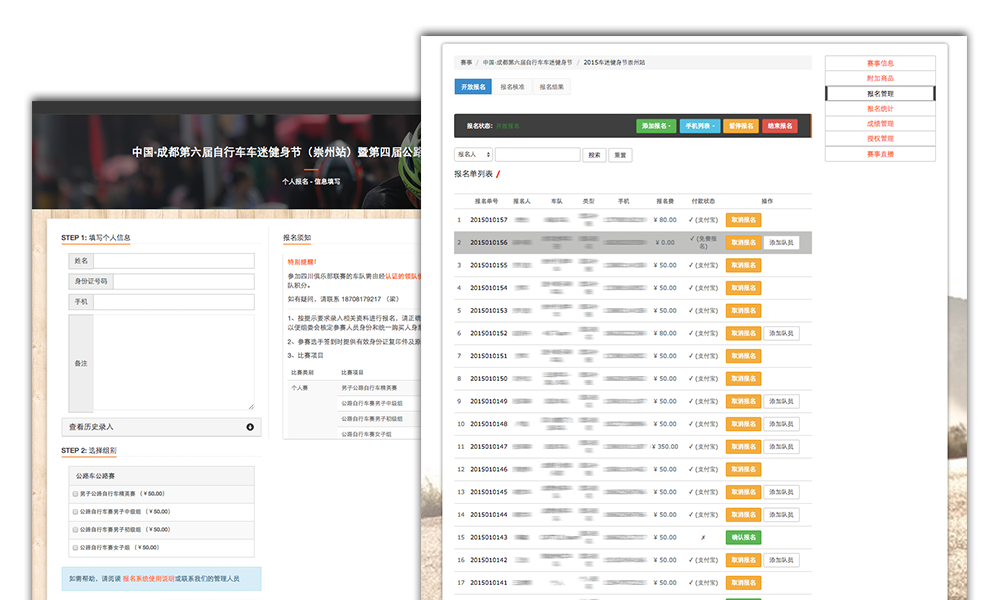Tick the 公路自行车赛男子中级组 checkbox
Image resolution: width=1000 pixels, height=600 pixels.
click(x=76, y=512)
